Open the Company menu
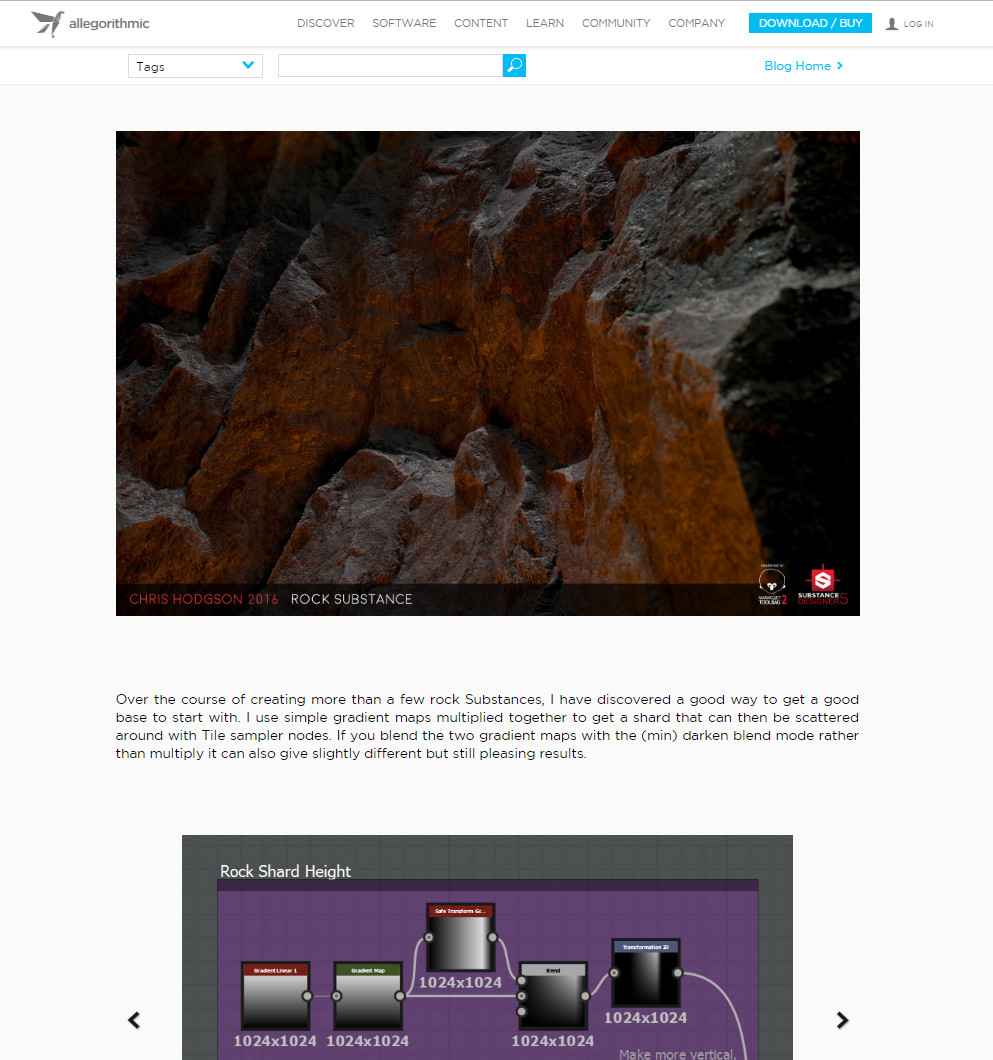The width and height of the screenshot is (993, 1060). 697,23
